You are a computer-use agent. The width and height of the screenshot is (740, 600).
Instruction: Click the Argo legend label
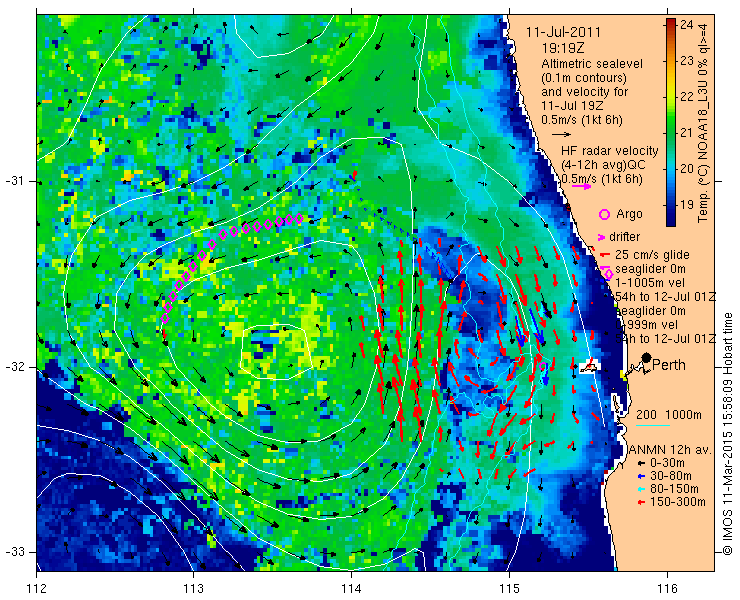pyautogui.click(x=629, y=214)
